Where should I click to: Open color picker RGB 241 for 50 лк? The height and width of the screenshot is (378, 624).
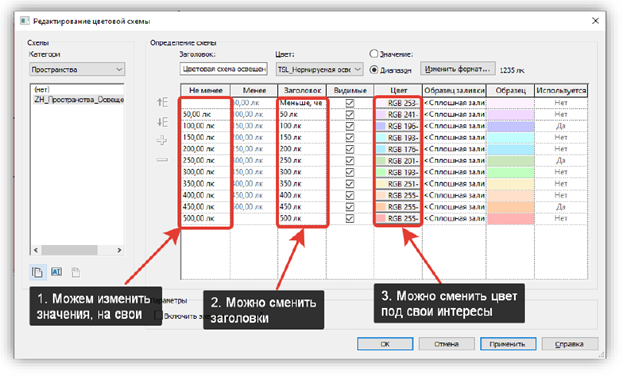coord(398,115)
